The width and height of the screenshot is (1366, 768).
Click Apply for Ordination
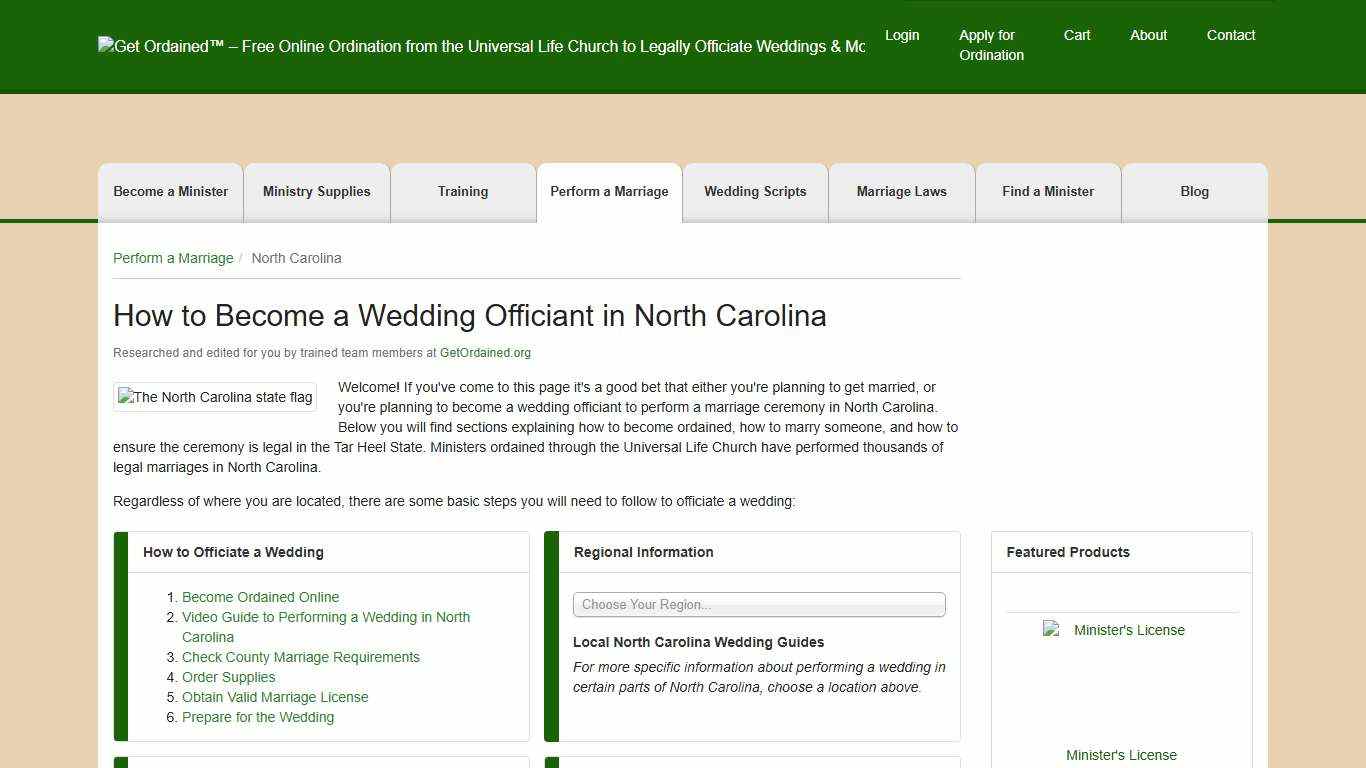pyautogui.click(x=991, y=45)
